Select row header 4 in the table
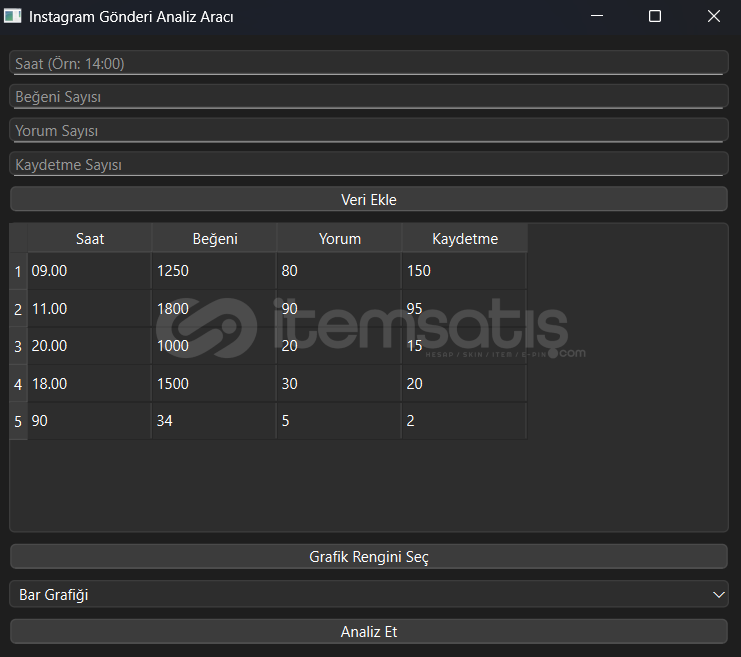 point(18,384)
